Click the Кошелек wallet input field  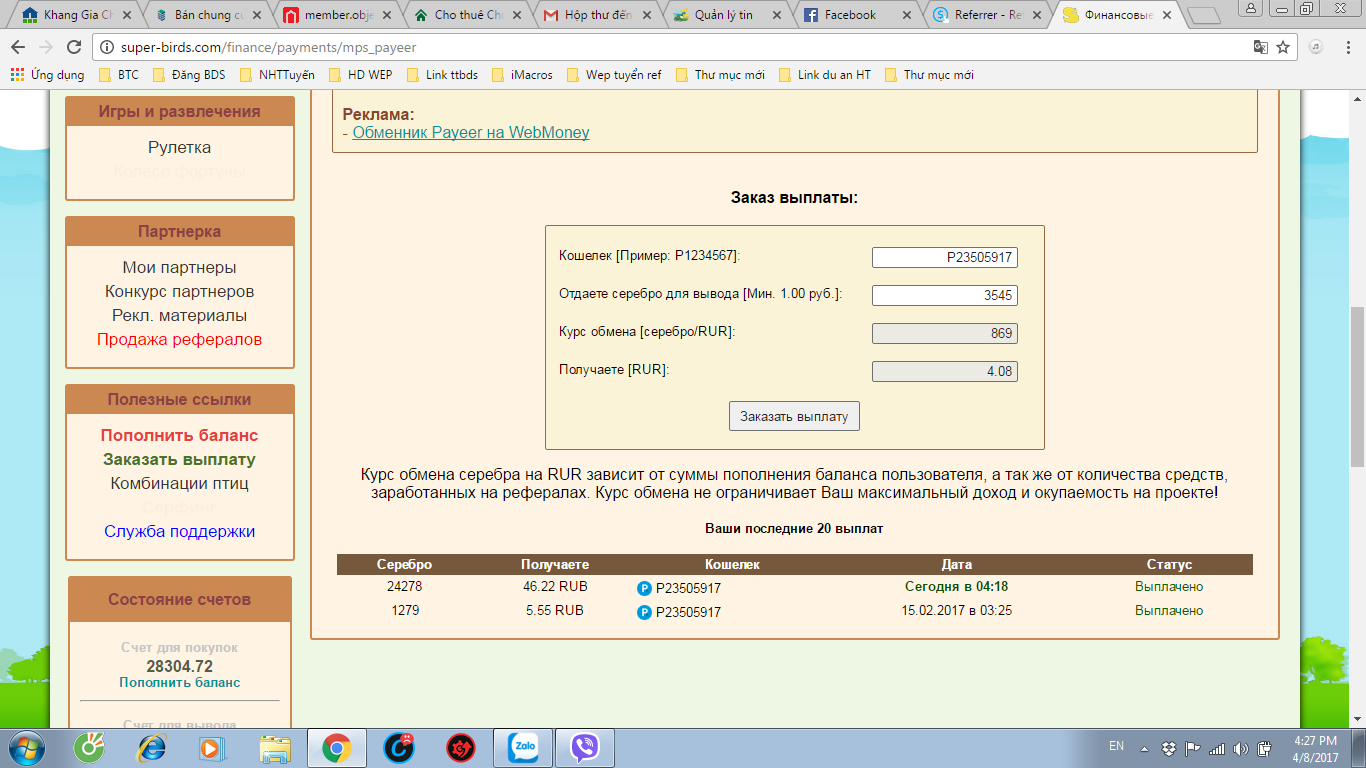(x=945, y=257)
